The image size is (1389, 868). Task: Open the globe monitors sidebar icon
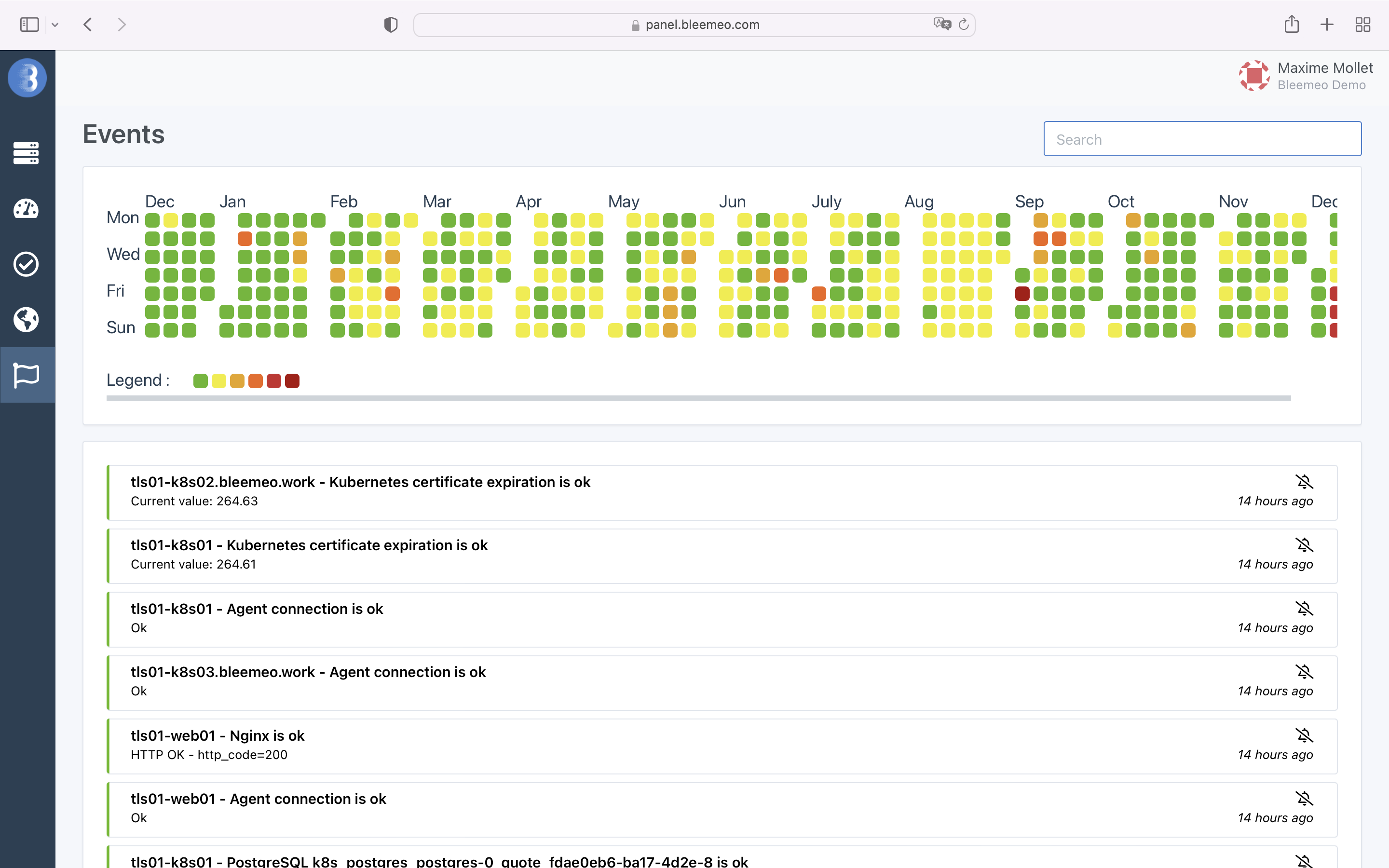tap(27, 319)
